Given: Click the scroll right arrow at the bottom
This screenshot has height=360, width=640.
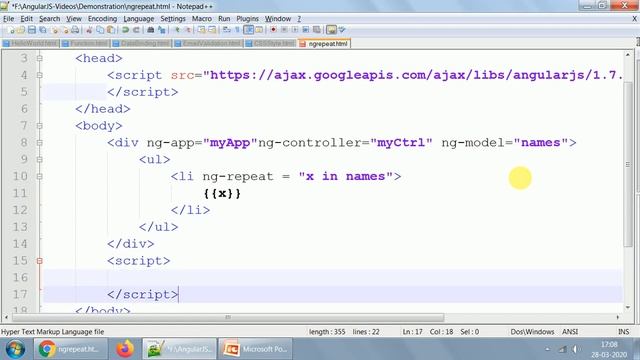Looking at the screenshot, I should coord(618,317).
